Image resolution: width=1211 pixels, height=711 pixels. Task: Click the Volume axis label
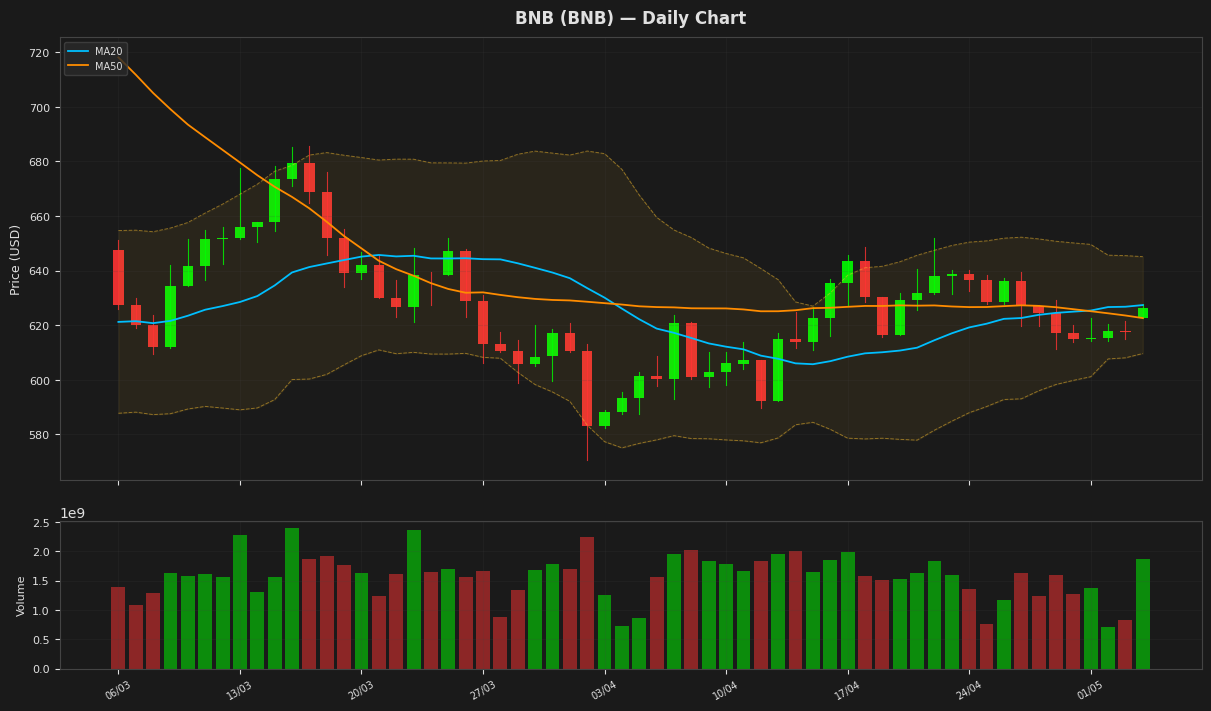pos(21,595)
